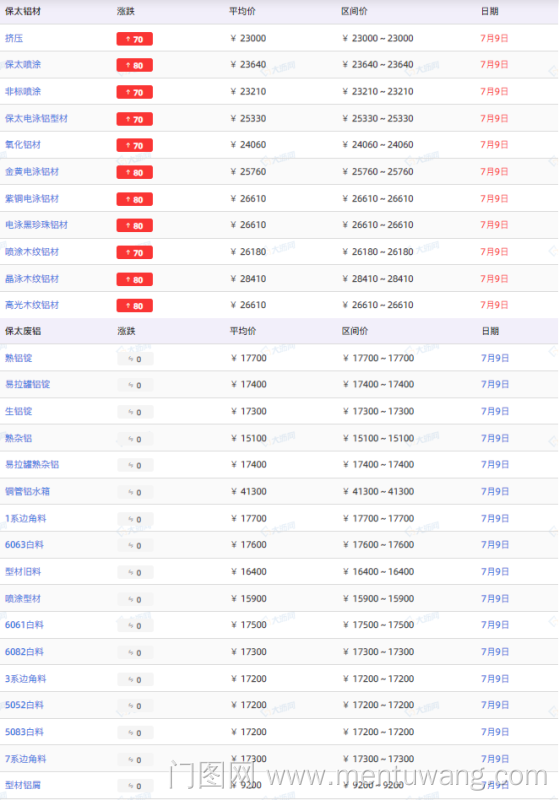Click the gray 0 change badge for 易拉罐铝锭
The image size is (559, 800).
click(x=135, y=385)
